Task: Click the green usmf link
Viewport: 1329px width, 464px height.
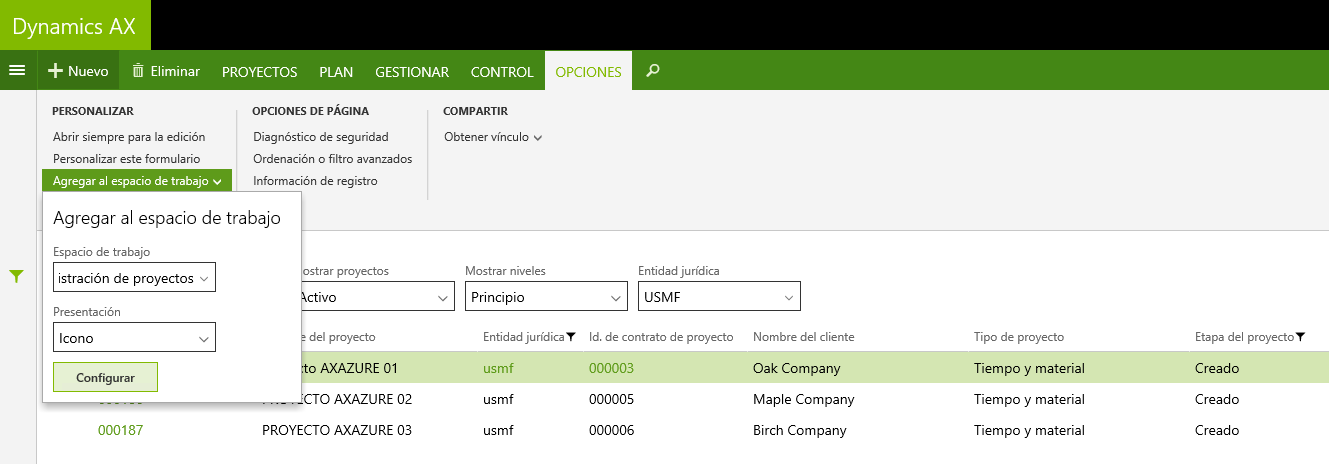Action: [x=498, y=368]
